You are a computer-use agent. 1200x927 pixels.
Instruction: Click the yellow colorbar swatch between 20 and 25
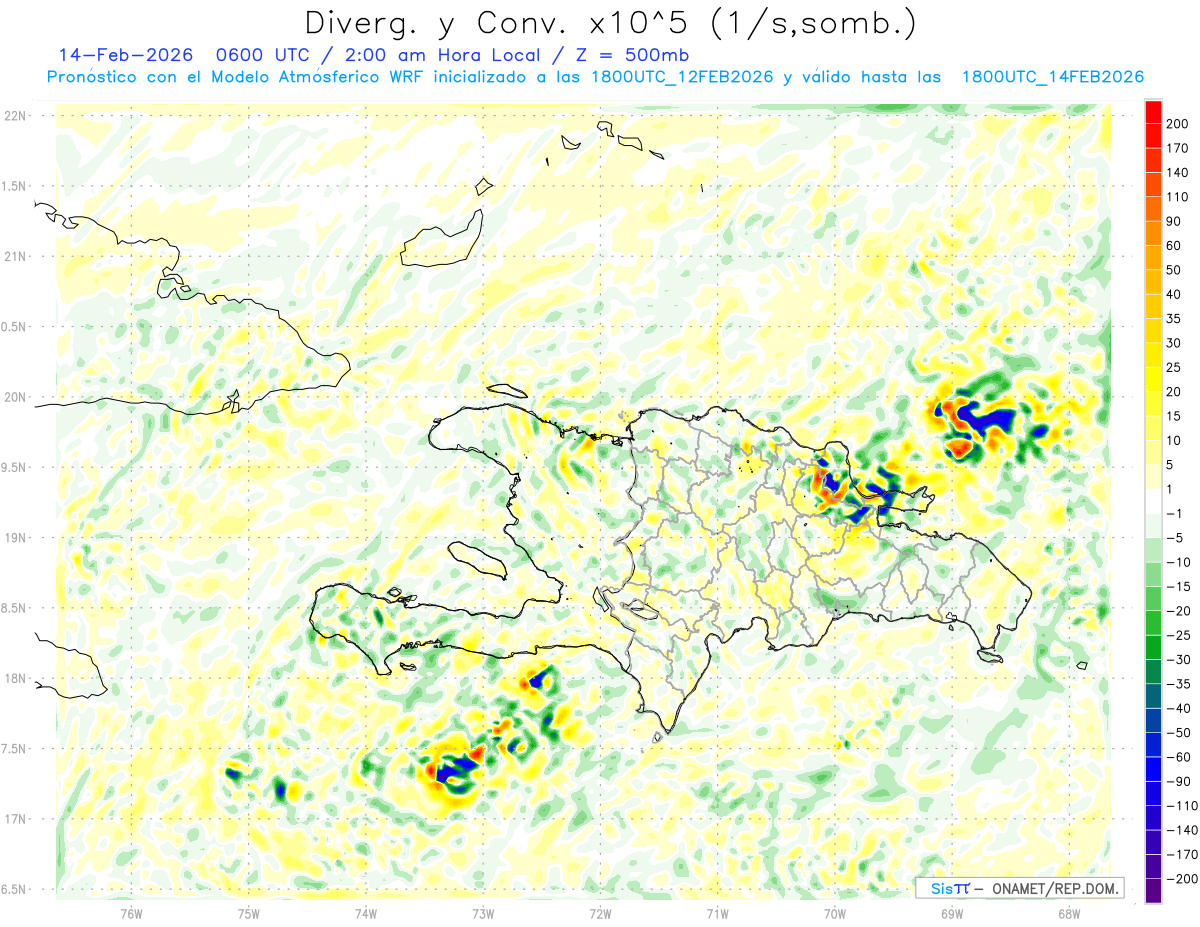1153,379
